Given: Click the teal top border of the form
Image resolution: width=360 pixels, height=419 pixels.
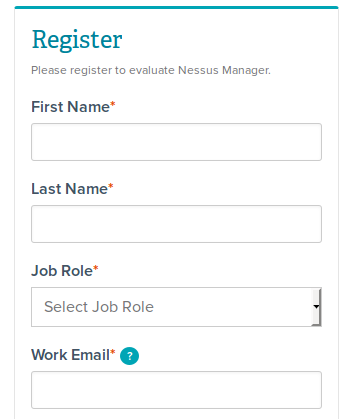Looking at the screenshot, I should pyautogui.click(x=176, y=7).
